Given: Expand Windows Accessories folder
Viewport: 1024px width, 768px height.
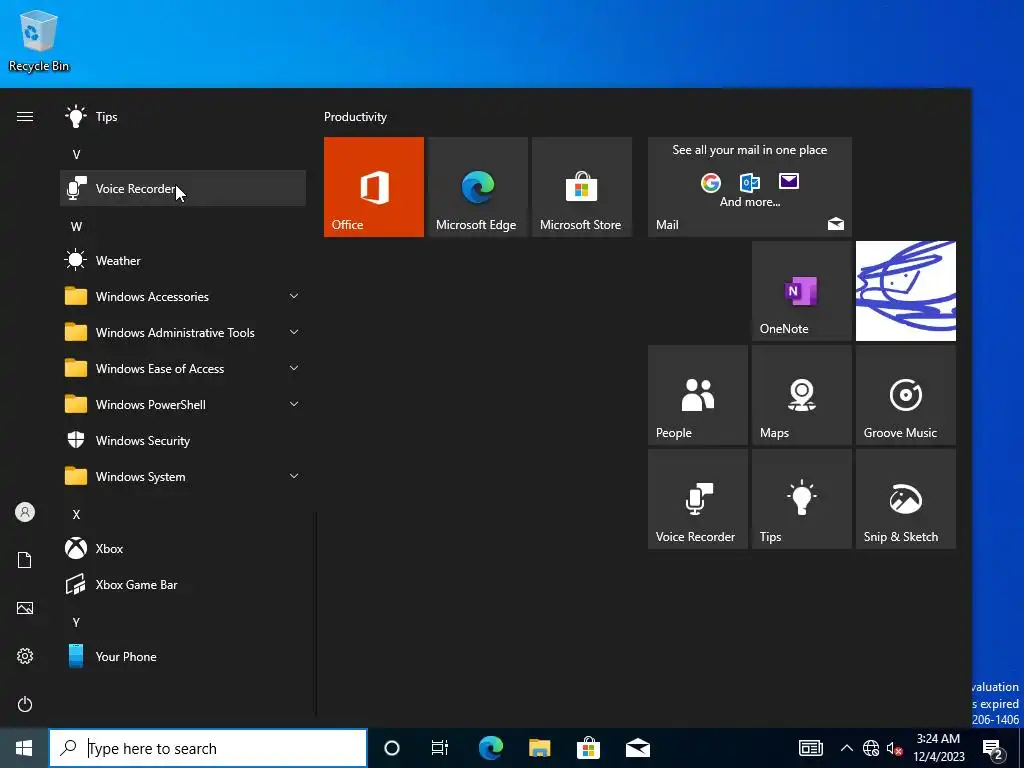Looking at the screenshot, I should click(183, 296).
